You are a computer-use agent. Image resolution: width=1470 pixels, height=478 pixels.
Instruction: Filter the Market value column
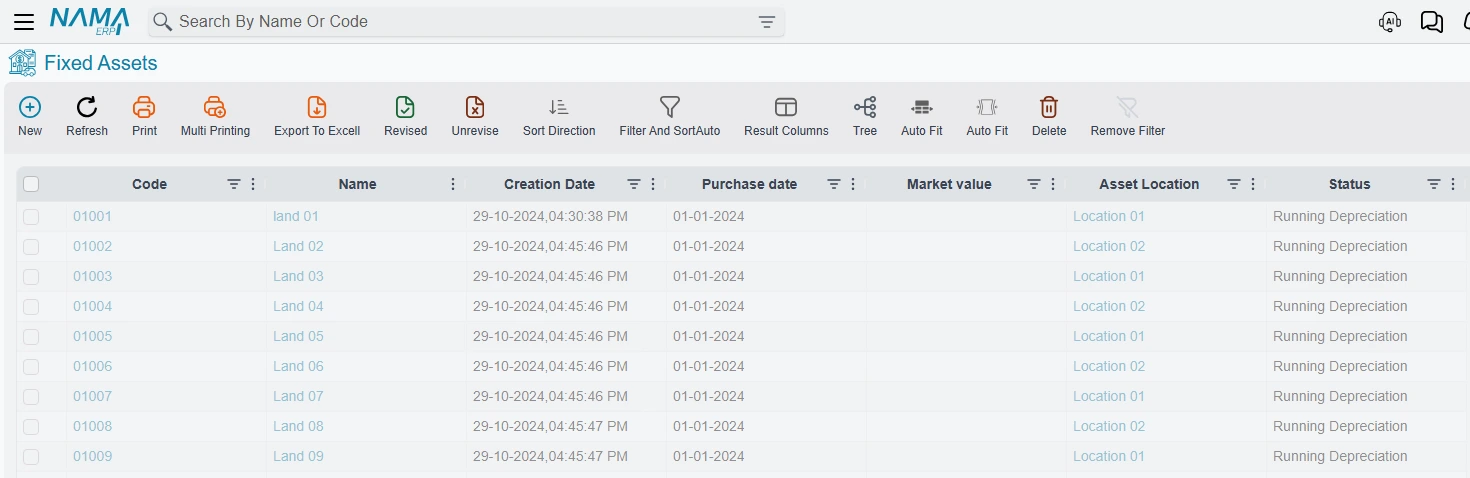coord(1034,184)
